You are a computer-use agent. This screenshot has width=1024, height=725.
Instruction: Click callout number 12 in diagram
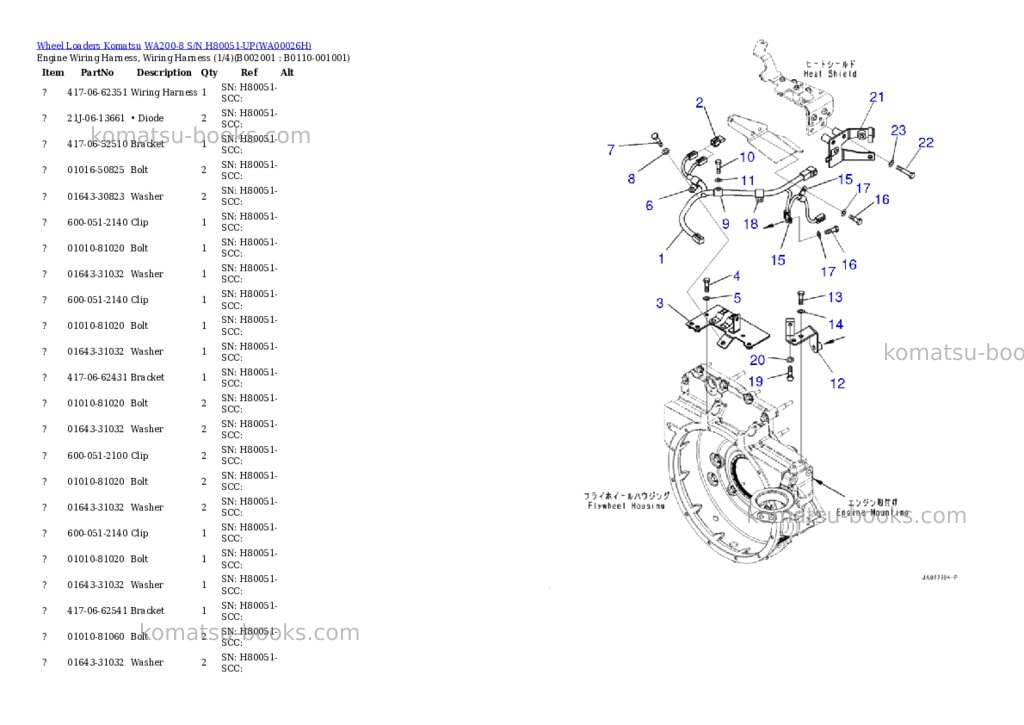point(837,383)
